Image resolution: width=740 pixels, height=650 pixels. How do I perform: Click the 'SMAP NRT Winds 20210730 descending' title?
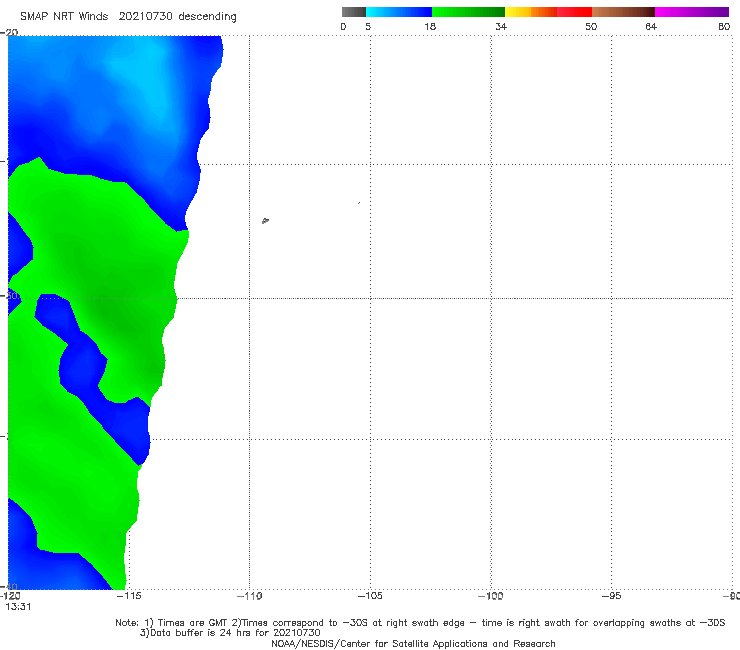click(x=128, y=17)
